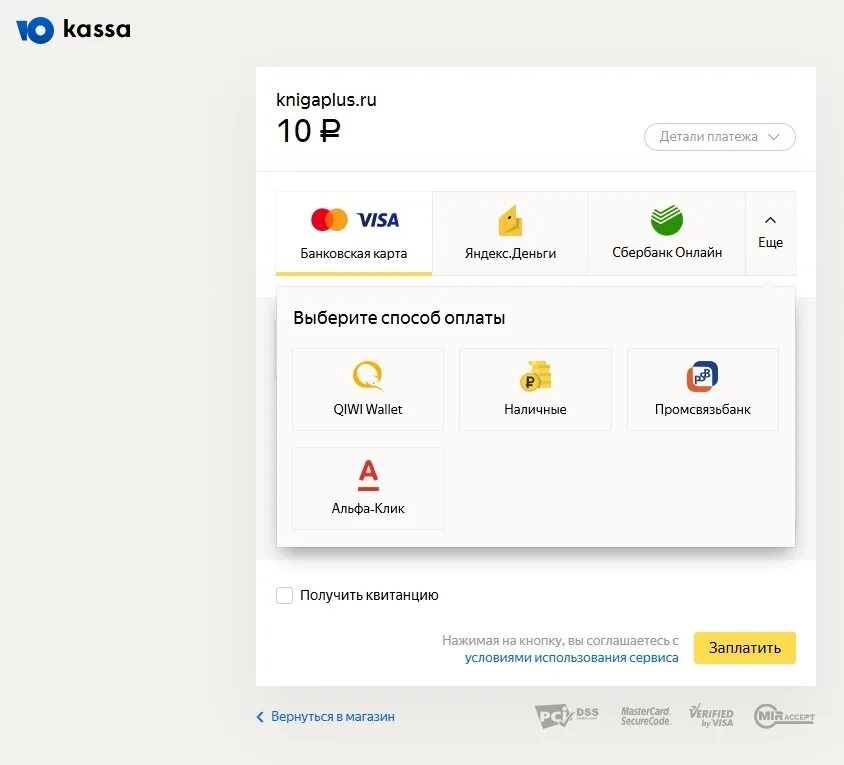Image resolution: width=844 pixels, height=765 pixels.
Task: Click the QIWI Wallet logo icon
Action: (368, 375)
